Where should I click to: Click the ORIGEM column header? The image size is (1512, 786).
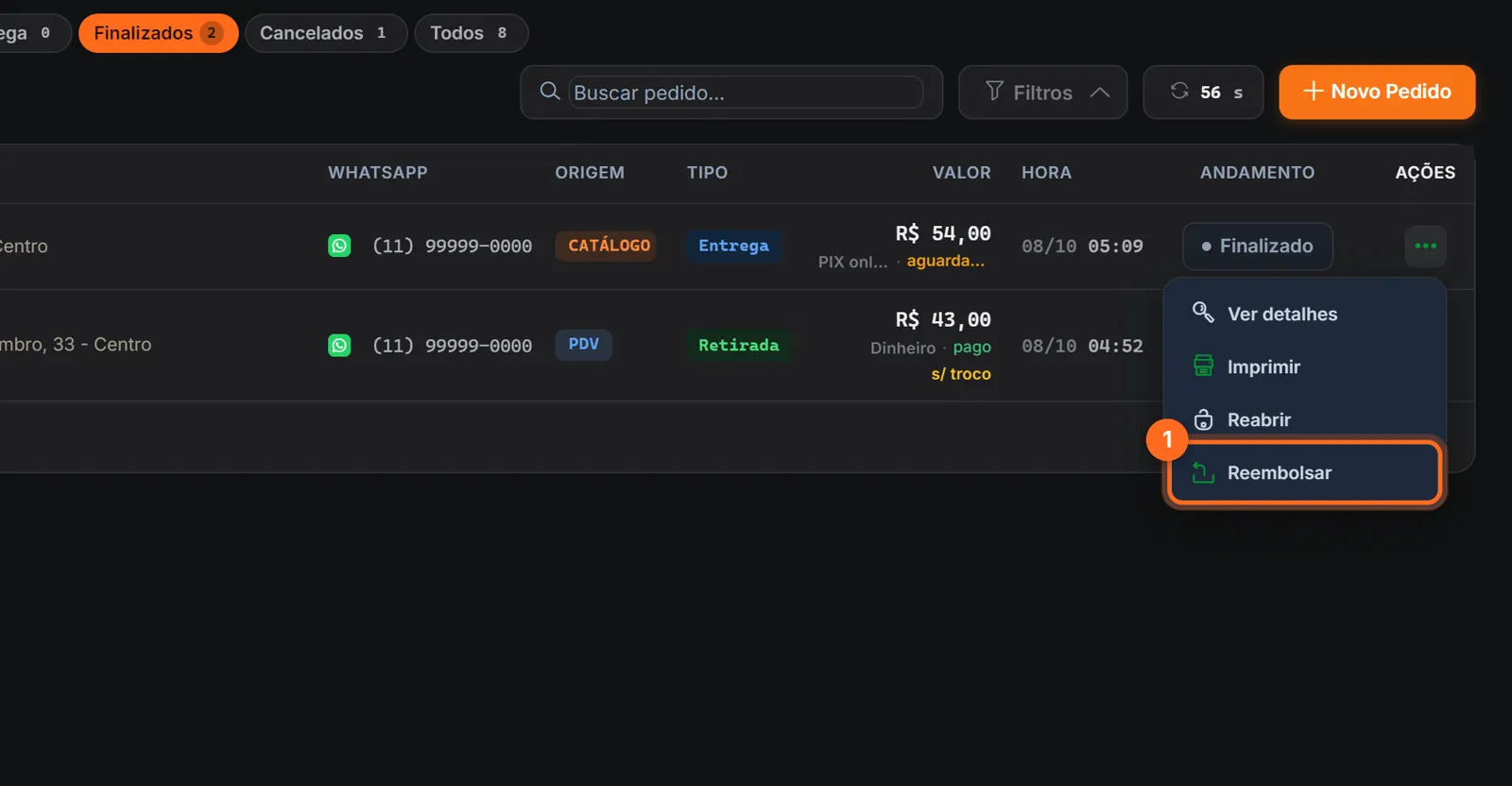(590, 173)
